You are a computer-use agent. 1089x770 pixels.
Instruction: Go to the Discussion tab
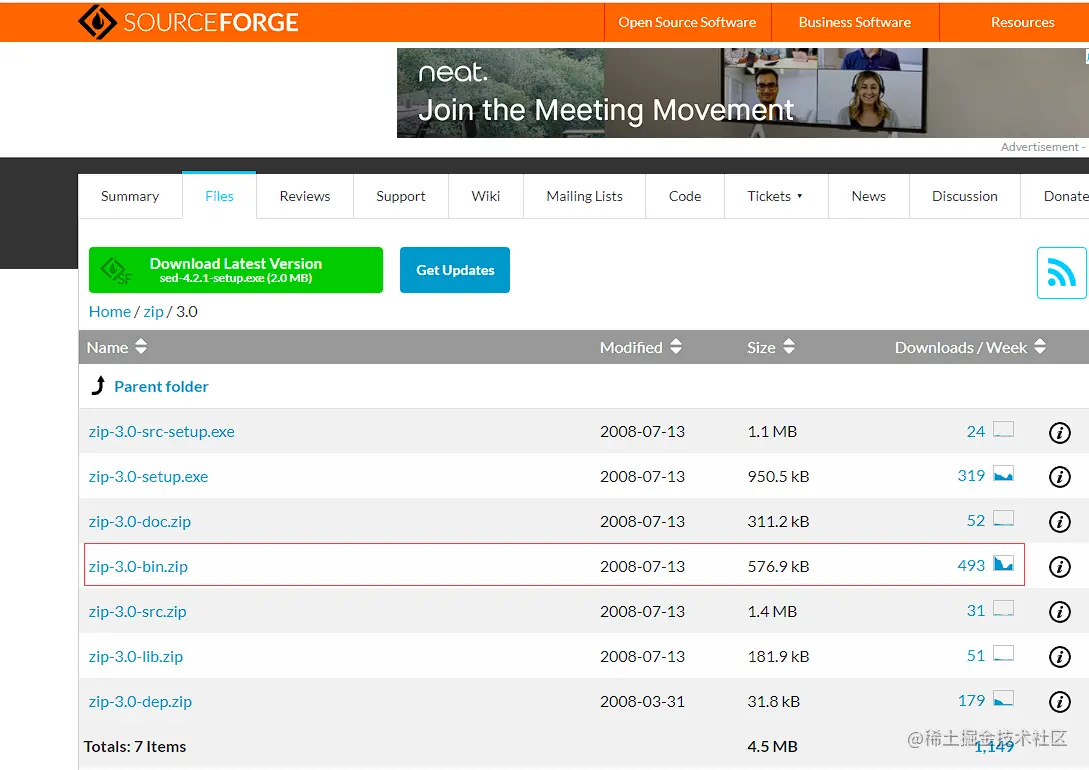click(965, 196)
